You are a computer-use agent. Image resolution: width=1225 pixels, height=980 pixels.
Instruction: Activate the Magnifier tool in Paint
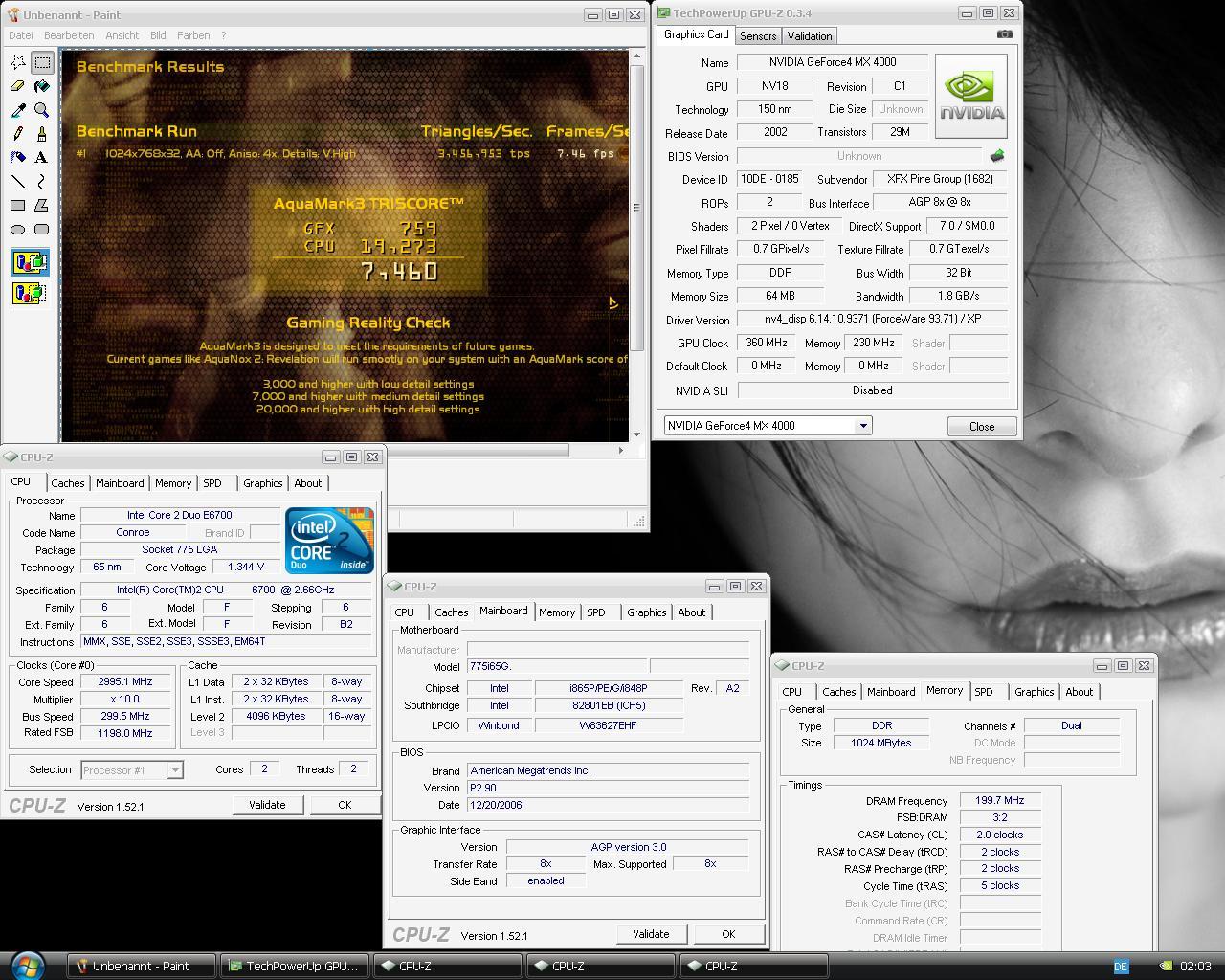(42, 110)
